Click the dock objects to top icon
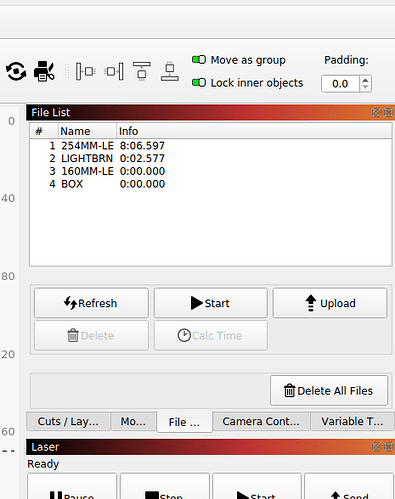Viewport: 395px width, 499px height. click(142, 71)
